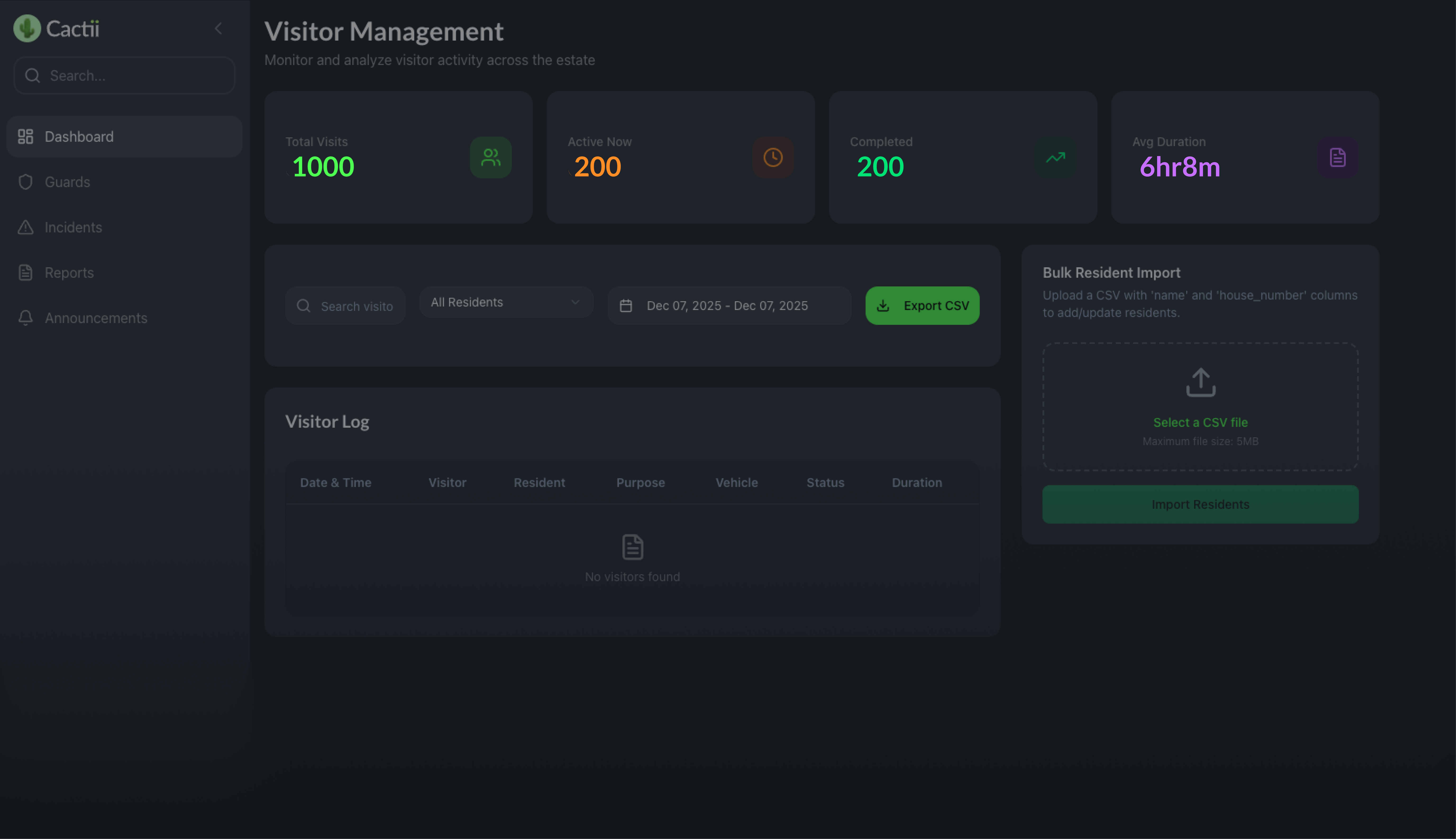Screen dimensions: 1456x839
Task: Click the trend arrow icon on Completed card
Action: click(x=1055, y=157)
